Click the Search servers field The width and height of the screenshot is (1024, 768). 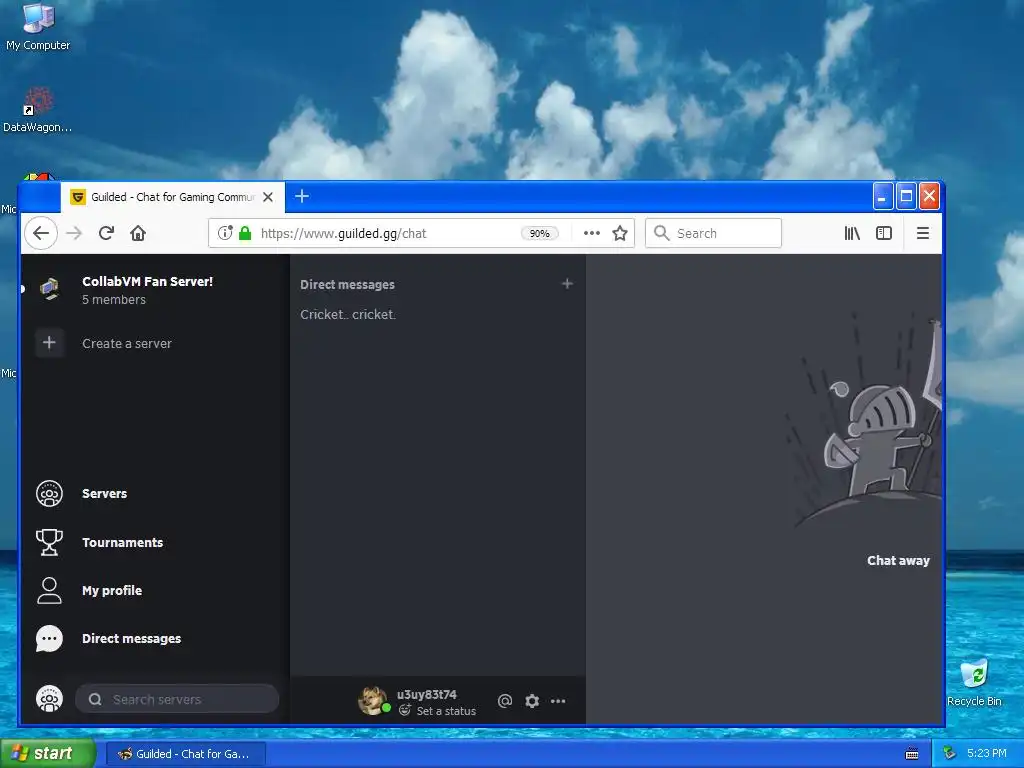[x=177, y=699]
